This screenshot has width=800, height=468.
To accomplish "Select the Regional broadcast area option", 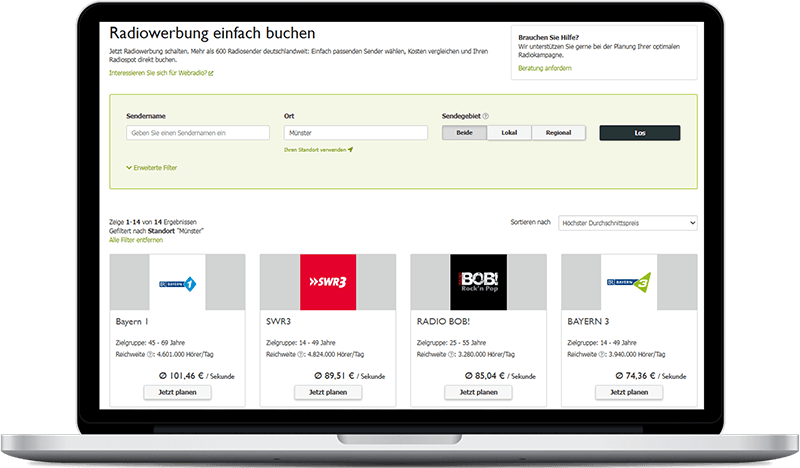I will (x=559, y=133).
